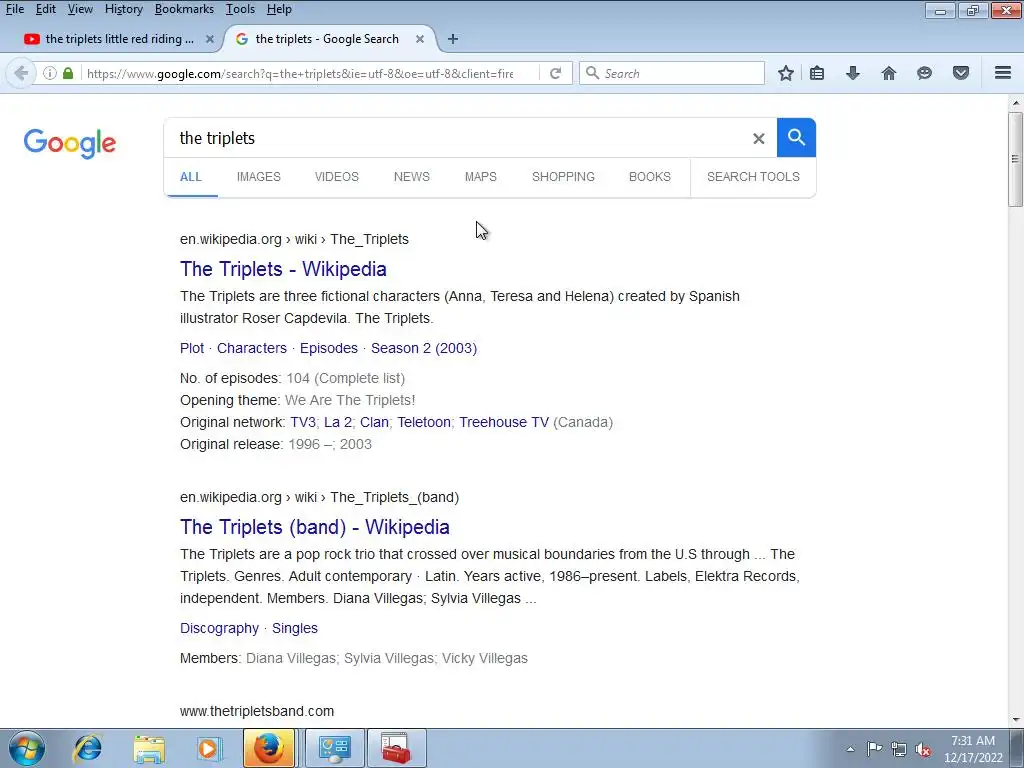Screen dimensions: 1024x768
Task: Click the Firefox toolbar Search box
Action: (x=671, y=73)
